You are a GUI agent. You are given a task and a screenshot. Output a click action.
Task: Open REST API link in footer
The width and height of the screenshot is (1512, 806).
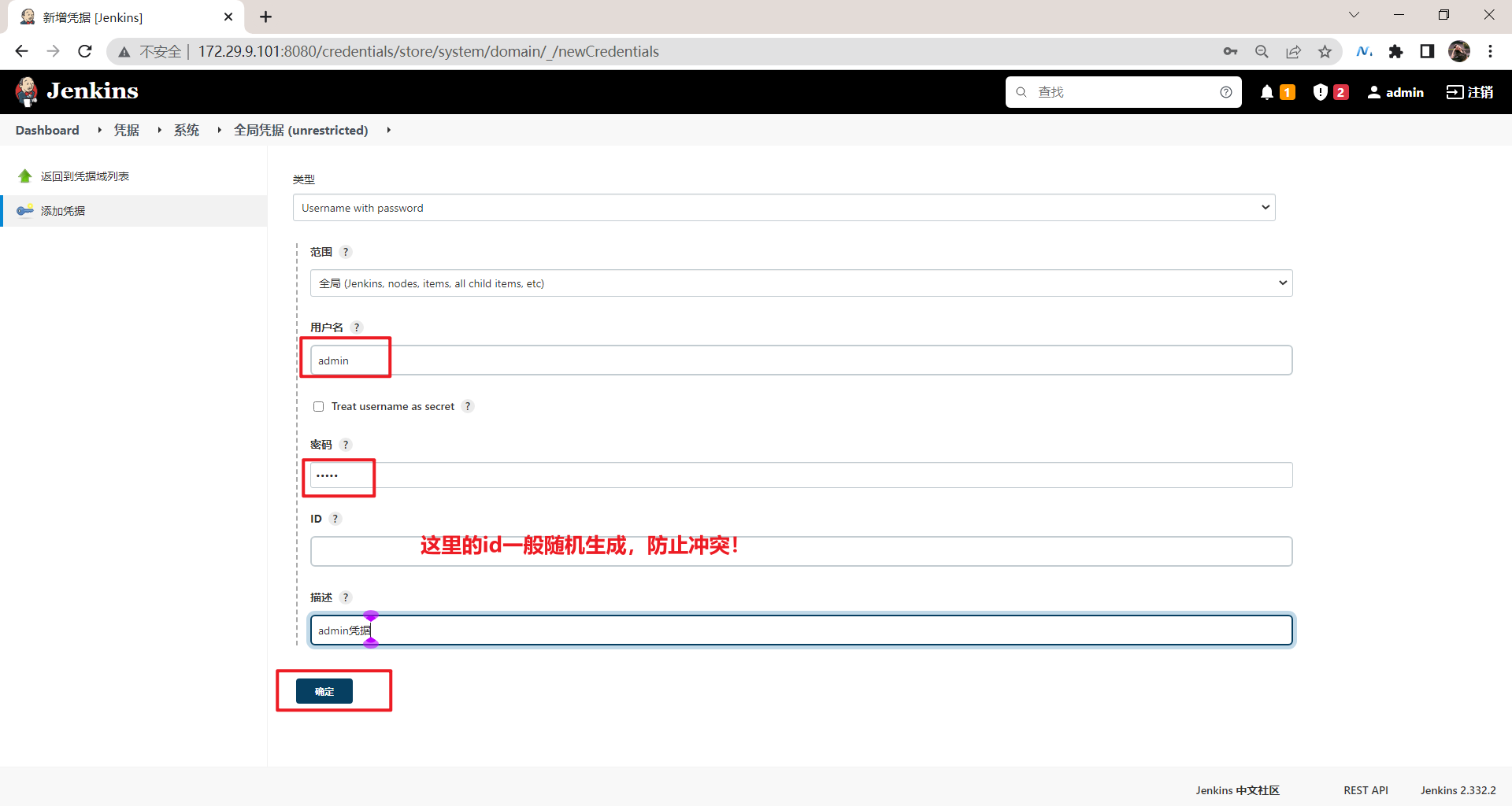(1366, 790)
